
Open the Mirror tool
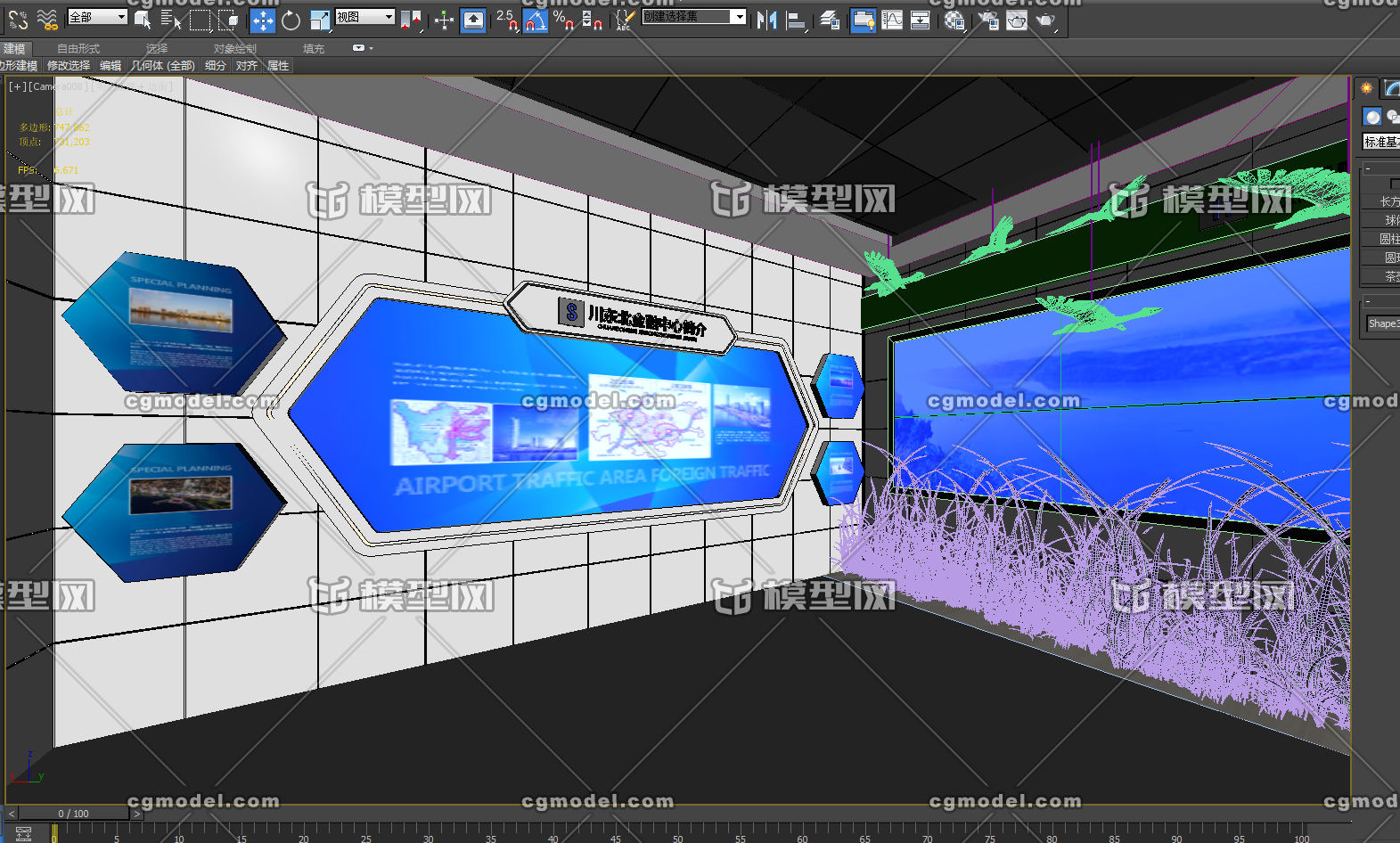pyautogui.click(x=765, y=20)
